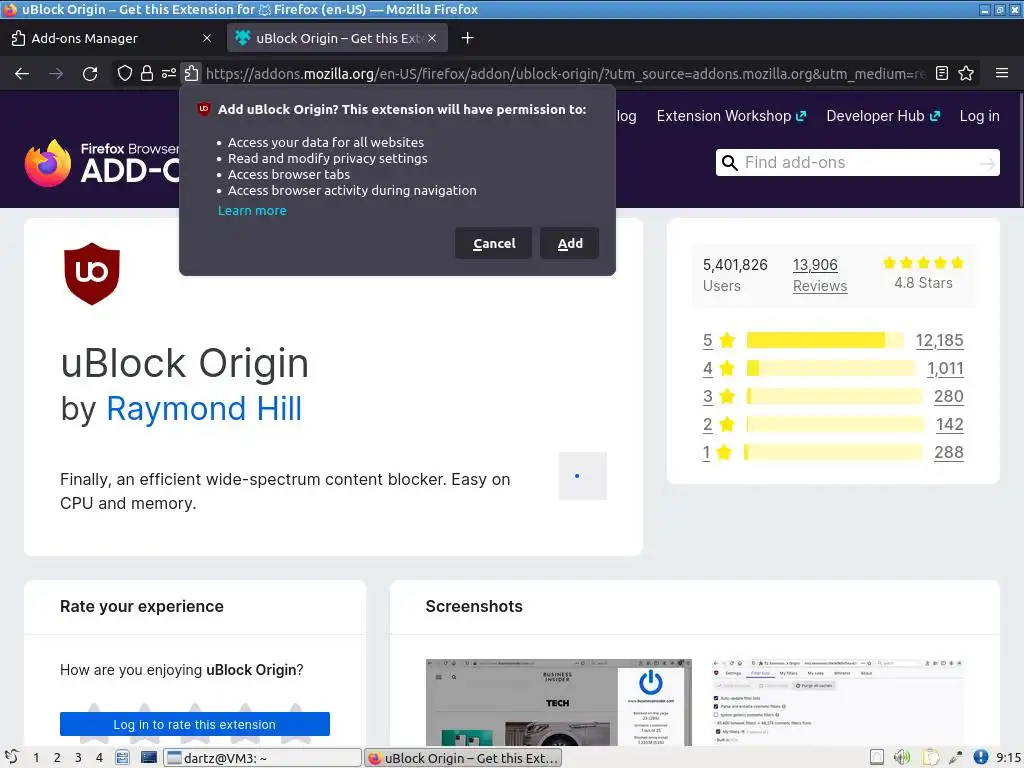Switch to the Add-ons Manager tab
1024x768 pixels.
tap(111, 38)
